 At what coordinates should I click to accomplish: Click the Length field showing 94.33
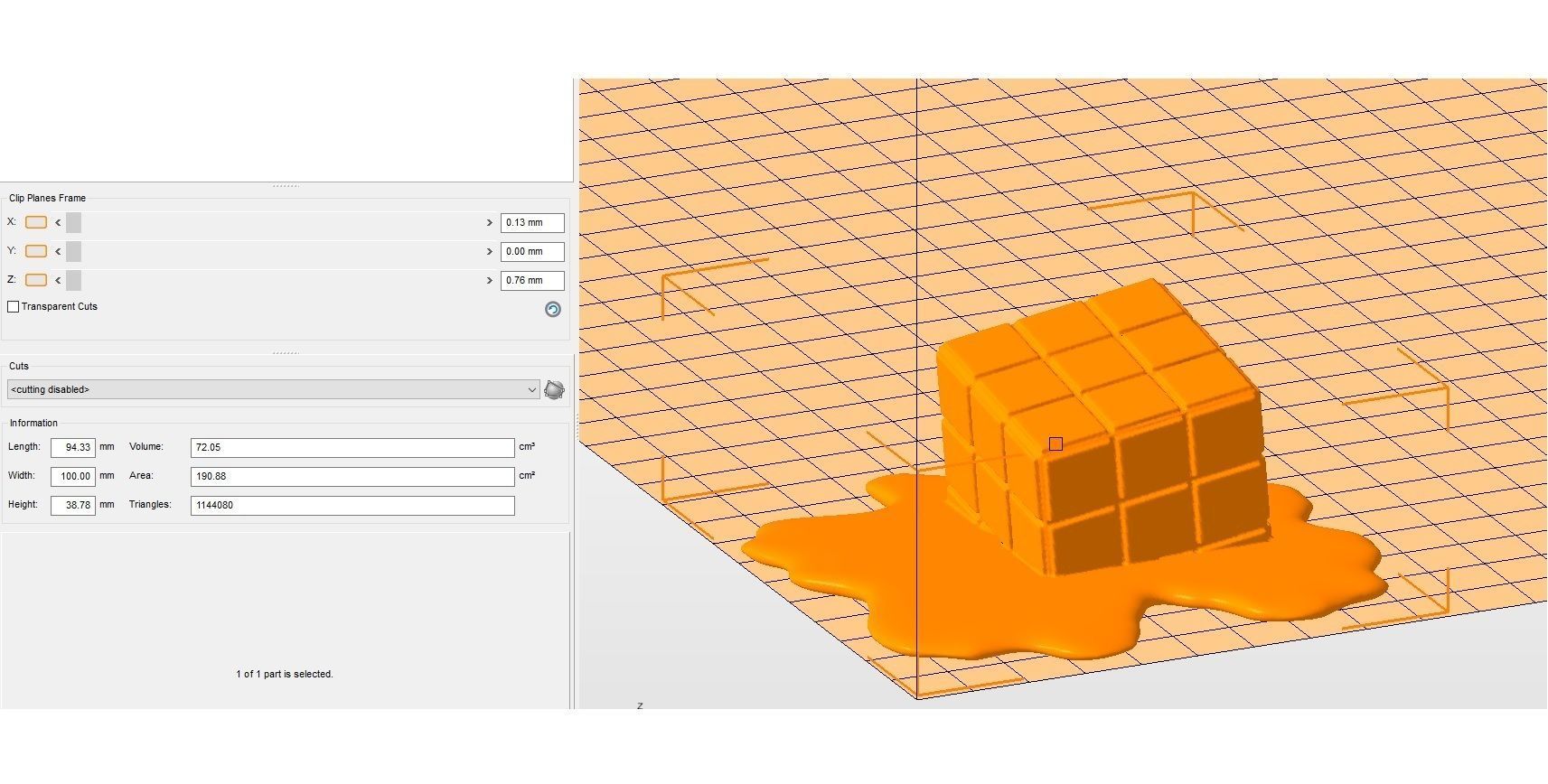tap(73, 447)
